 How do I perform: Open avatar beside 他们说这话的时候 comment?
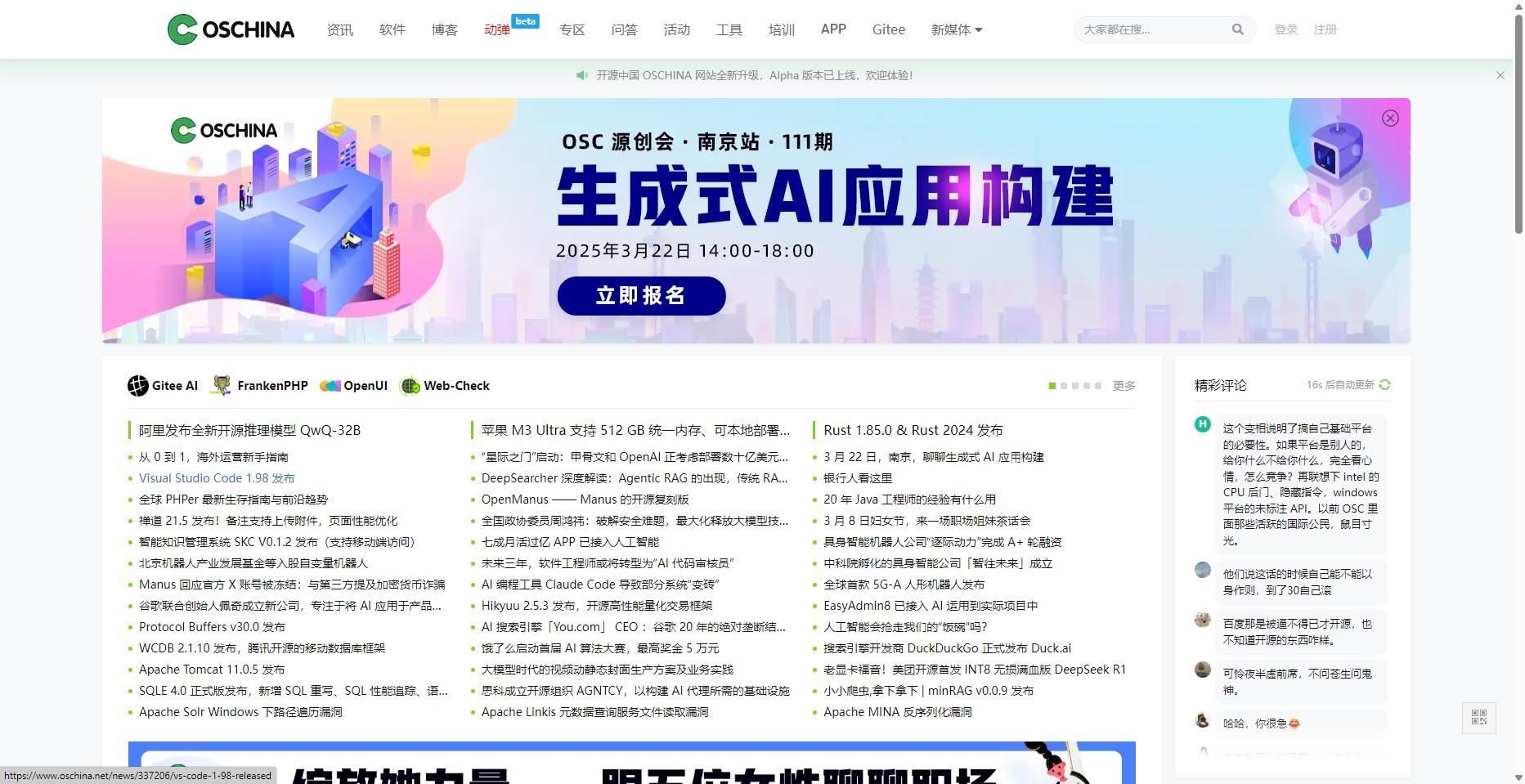coord(1202,570)
